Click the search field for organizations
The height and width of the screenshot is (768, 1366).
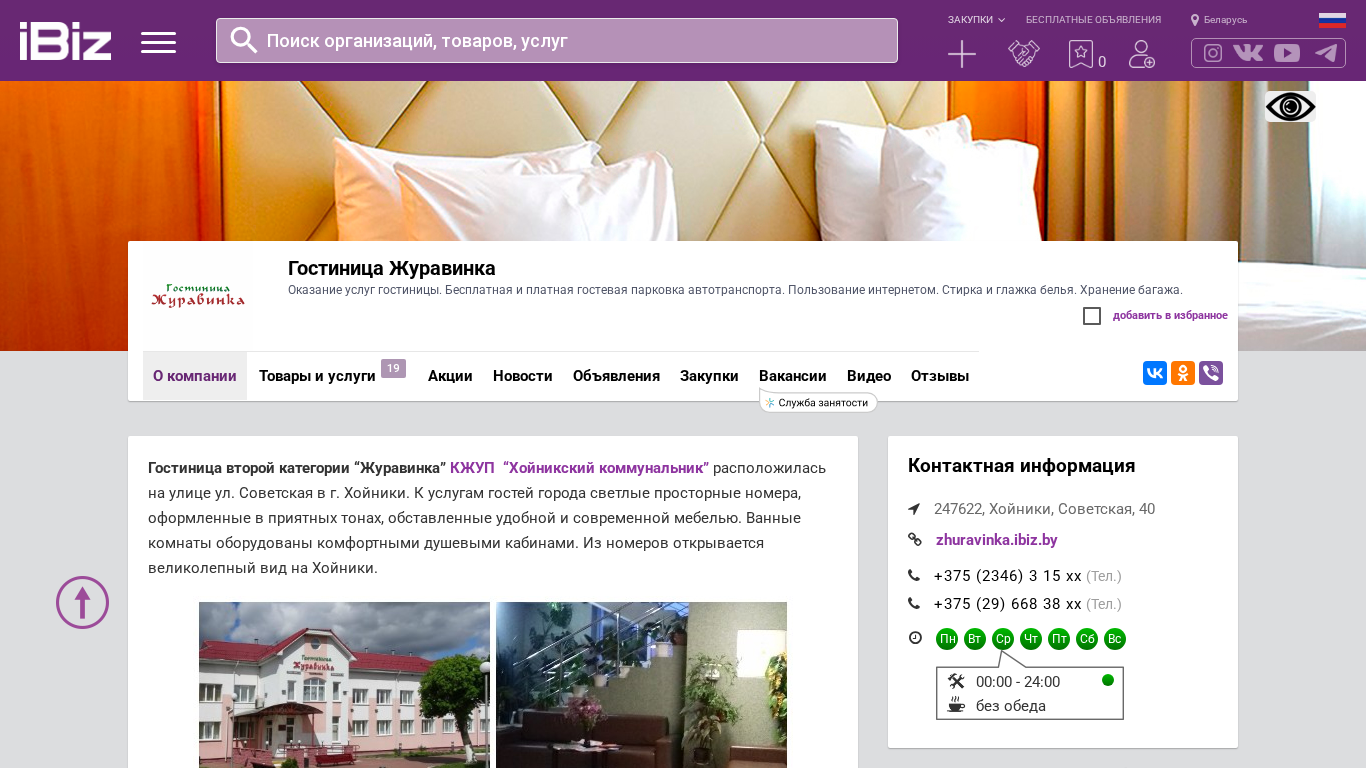coord(557,41)
